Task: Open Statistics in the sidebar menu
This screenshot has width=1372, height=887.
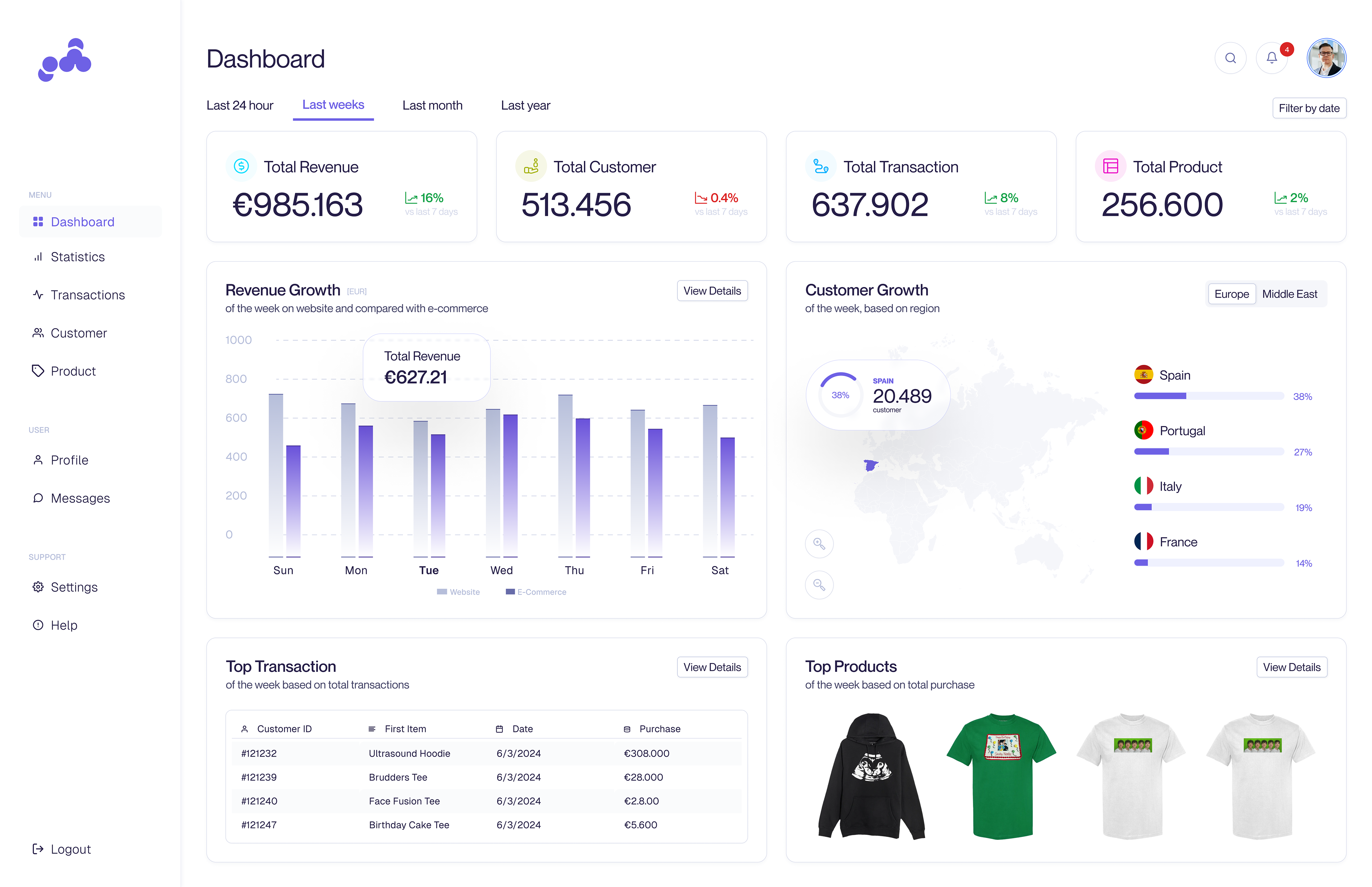Action: 77,257
